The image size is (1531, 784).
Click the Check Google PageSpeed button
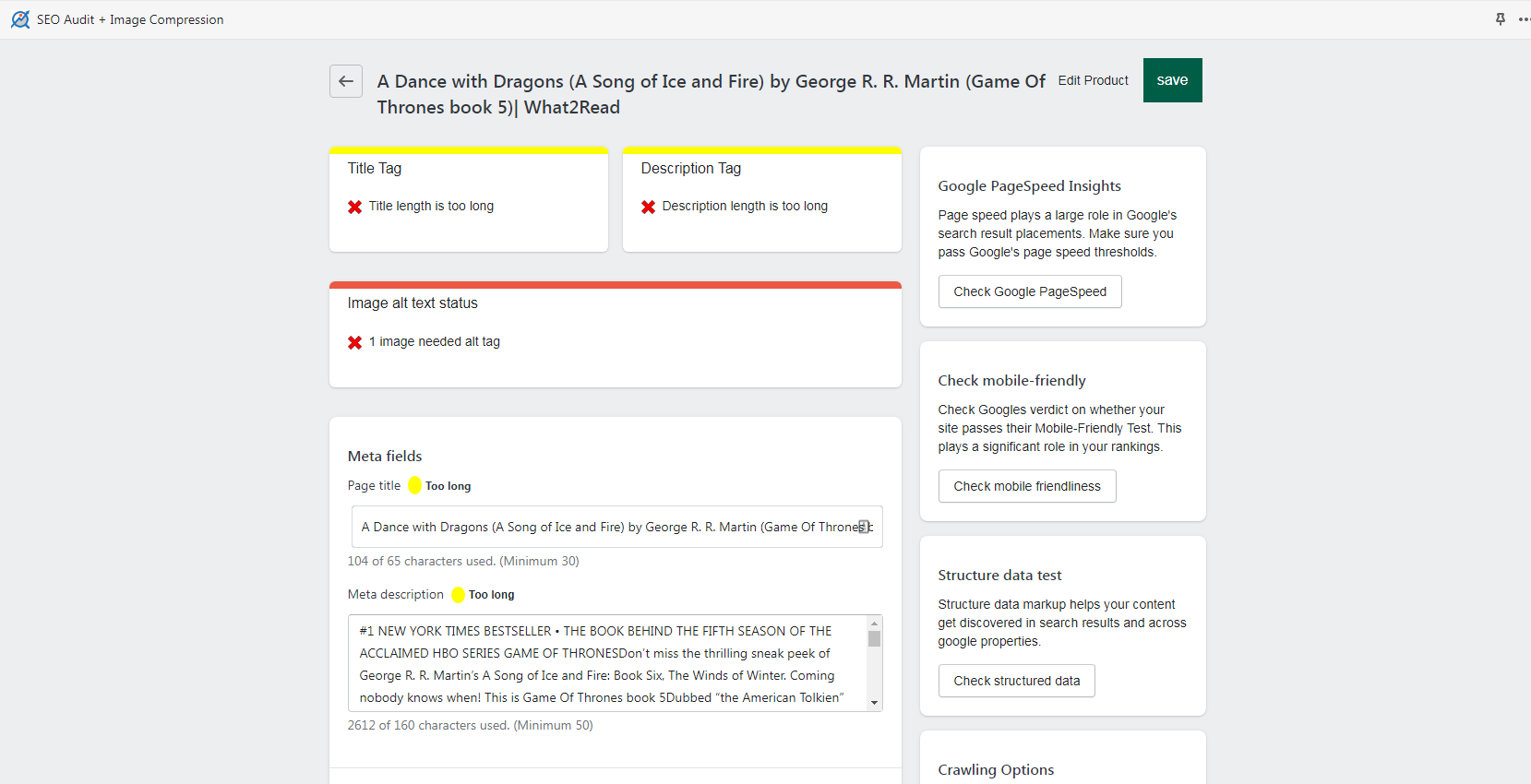[x=1030, y=291]
